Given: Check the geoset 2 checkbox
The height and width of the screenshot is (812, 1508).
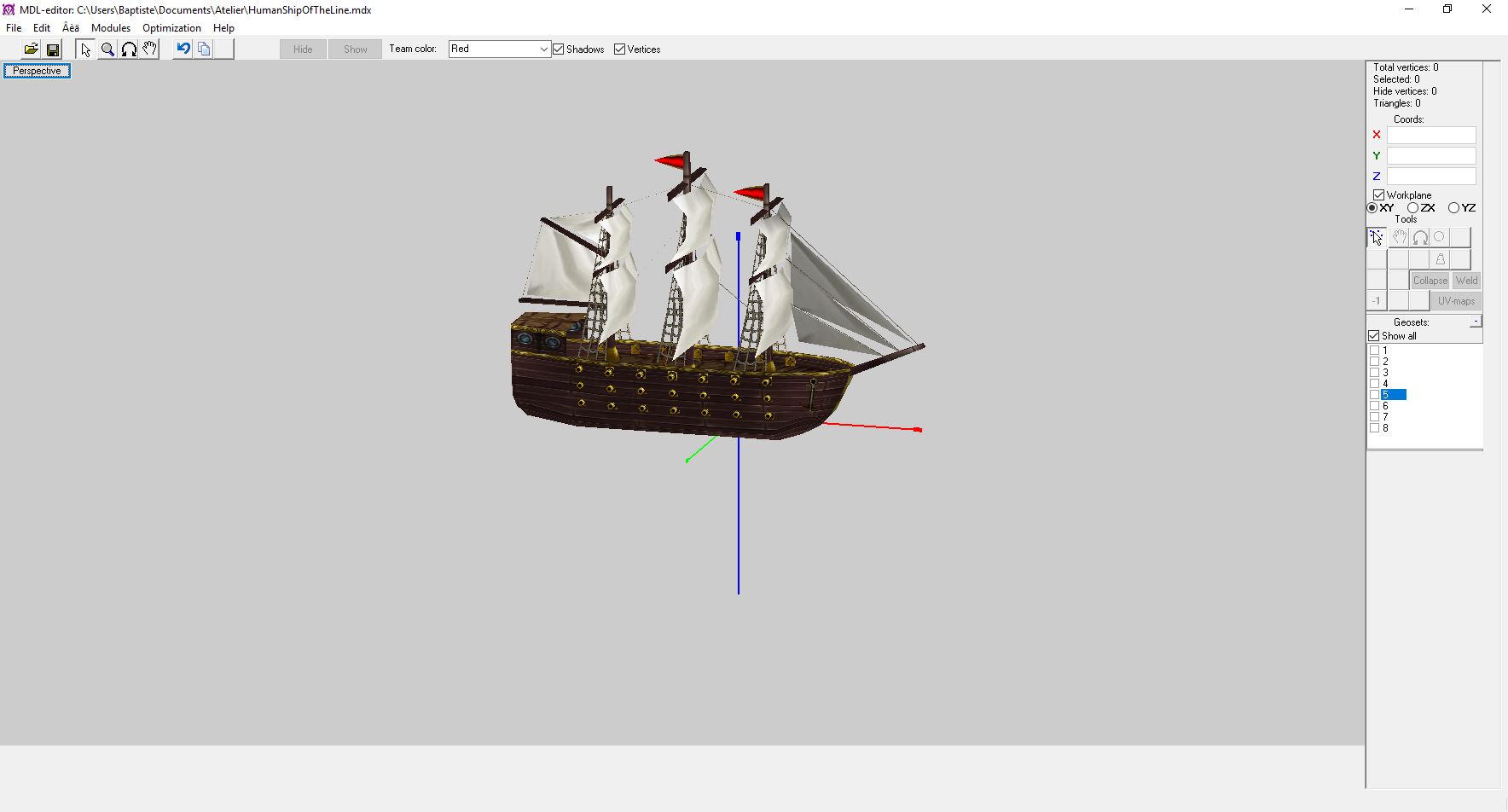Looking at the screenshot, I should pos(1374,362).
